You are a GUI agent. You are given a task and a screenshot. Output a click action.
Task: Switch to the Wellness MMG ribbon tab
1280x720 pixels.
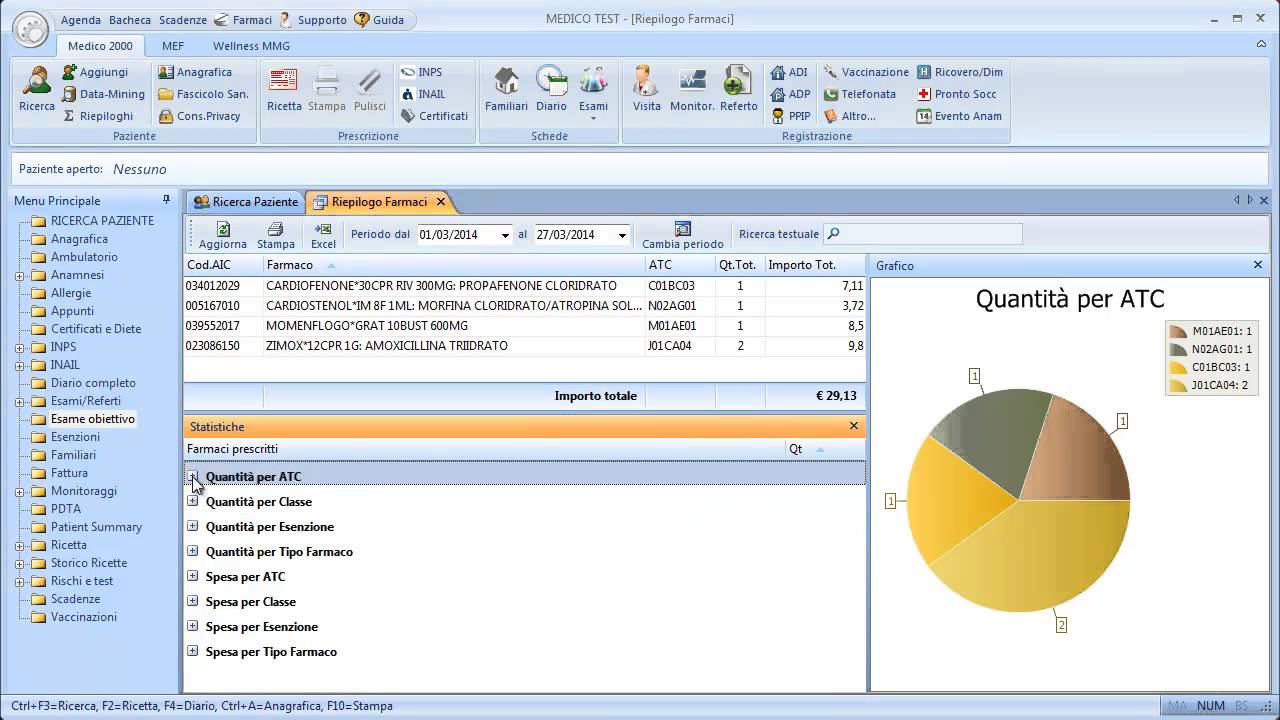[251, 46]
